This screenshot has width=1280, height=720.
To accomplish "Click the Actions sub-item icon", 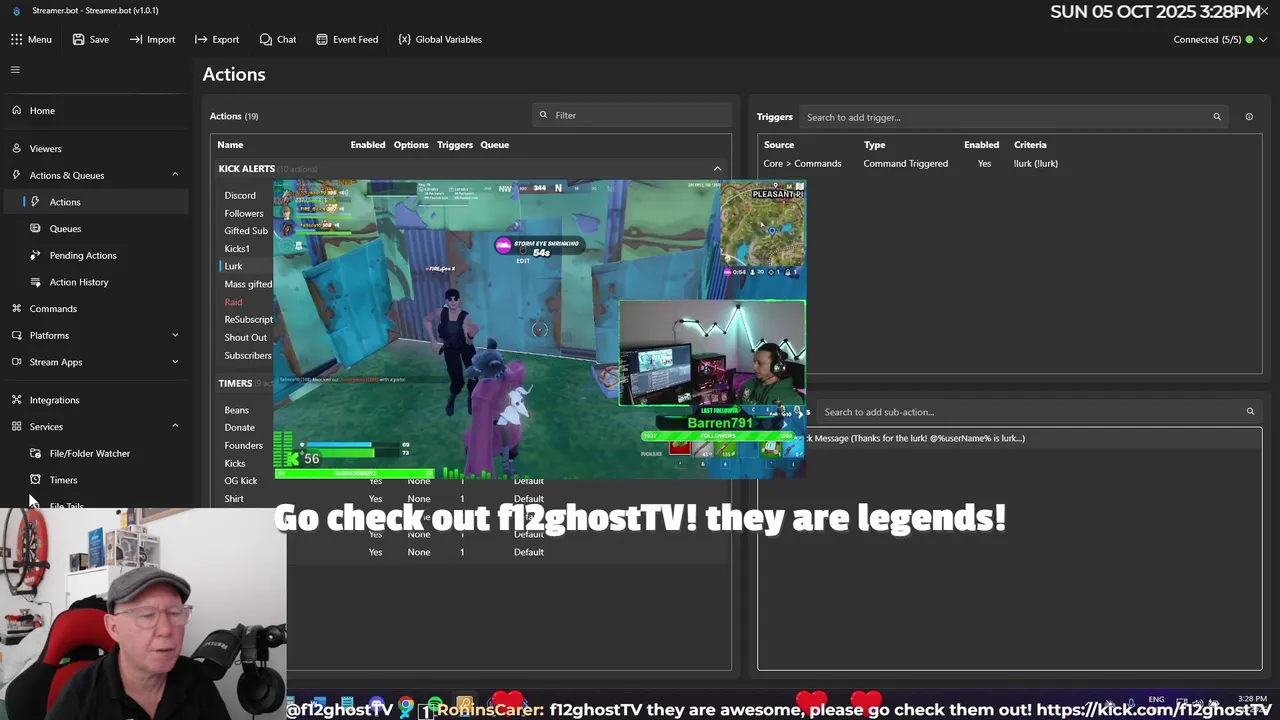I will click(36, 202).
